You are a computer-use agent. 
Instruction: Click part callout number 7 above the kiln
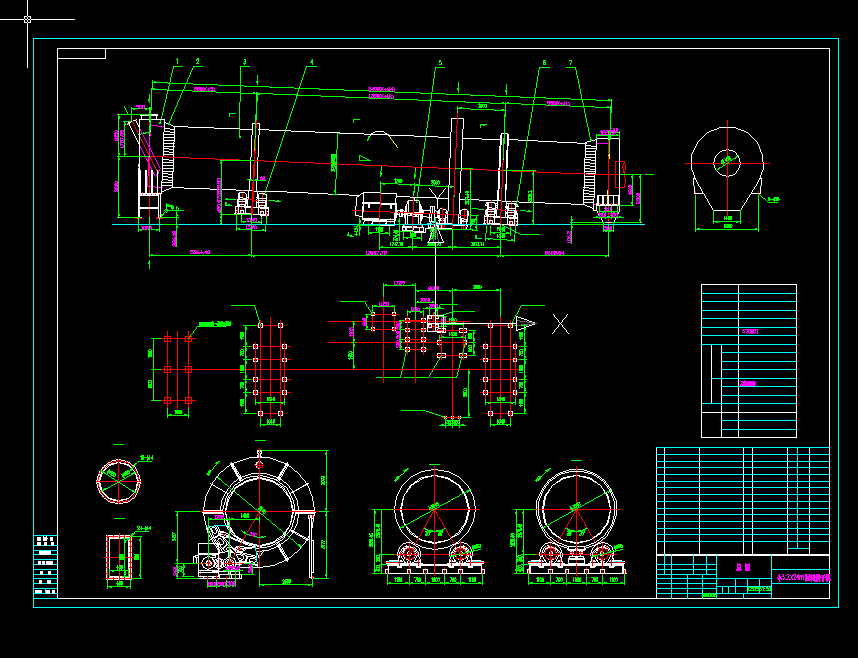click(x=570, y=63)
